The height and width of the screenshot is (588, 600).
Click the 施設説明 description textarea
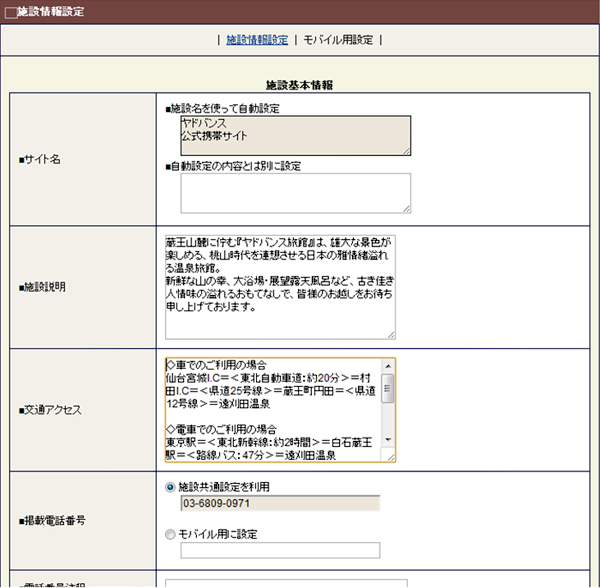(x=280, y=287)
